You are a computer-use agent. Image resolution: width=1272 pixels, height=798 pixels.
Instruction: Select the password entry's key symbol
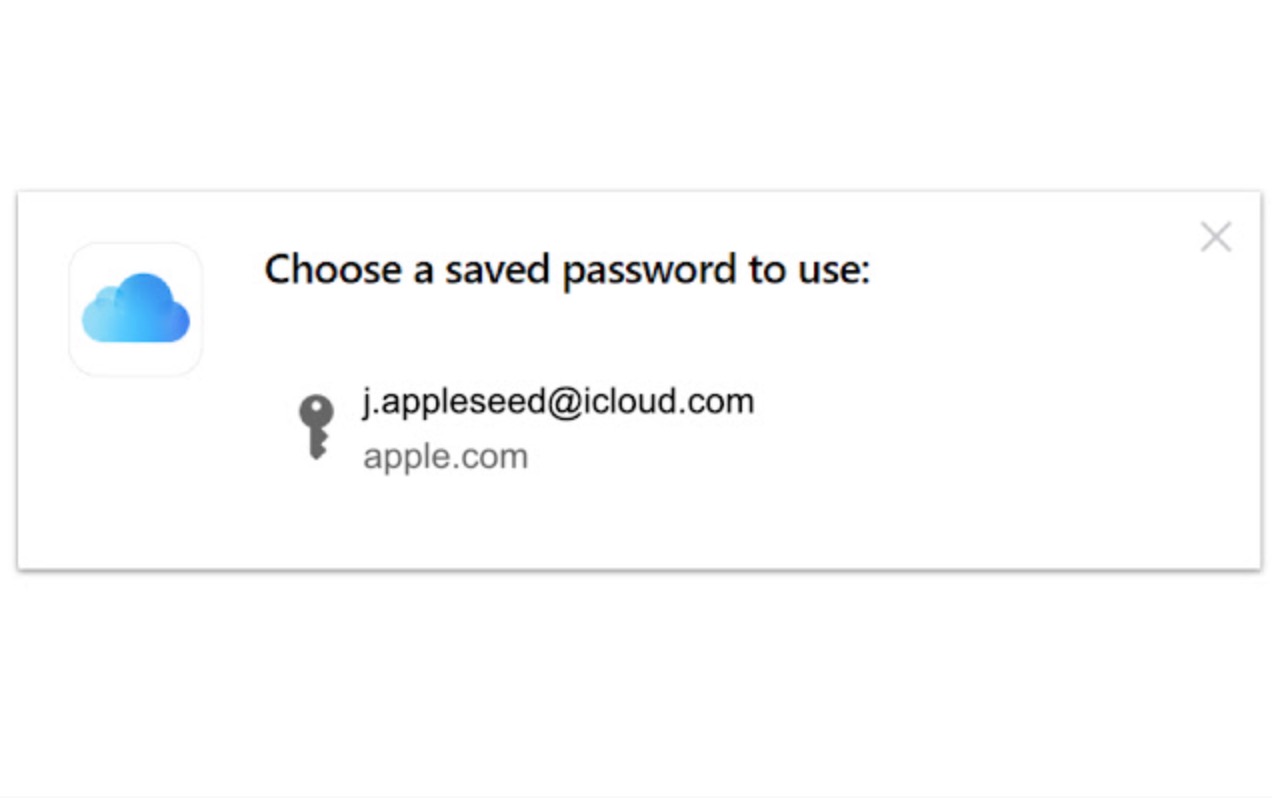pyautogui.click(x=316, y=427)
